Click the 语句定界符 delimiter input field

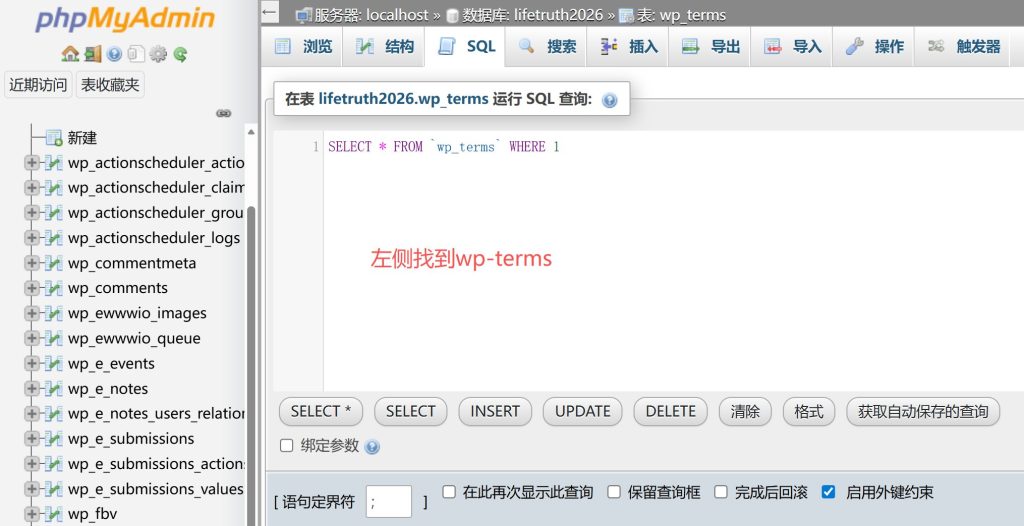[389, 502]
